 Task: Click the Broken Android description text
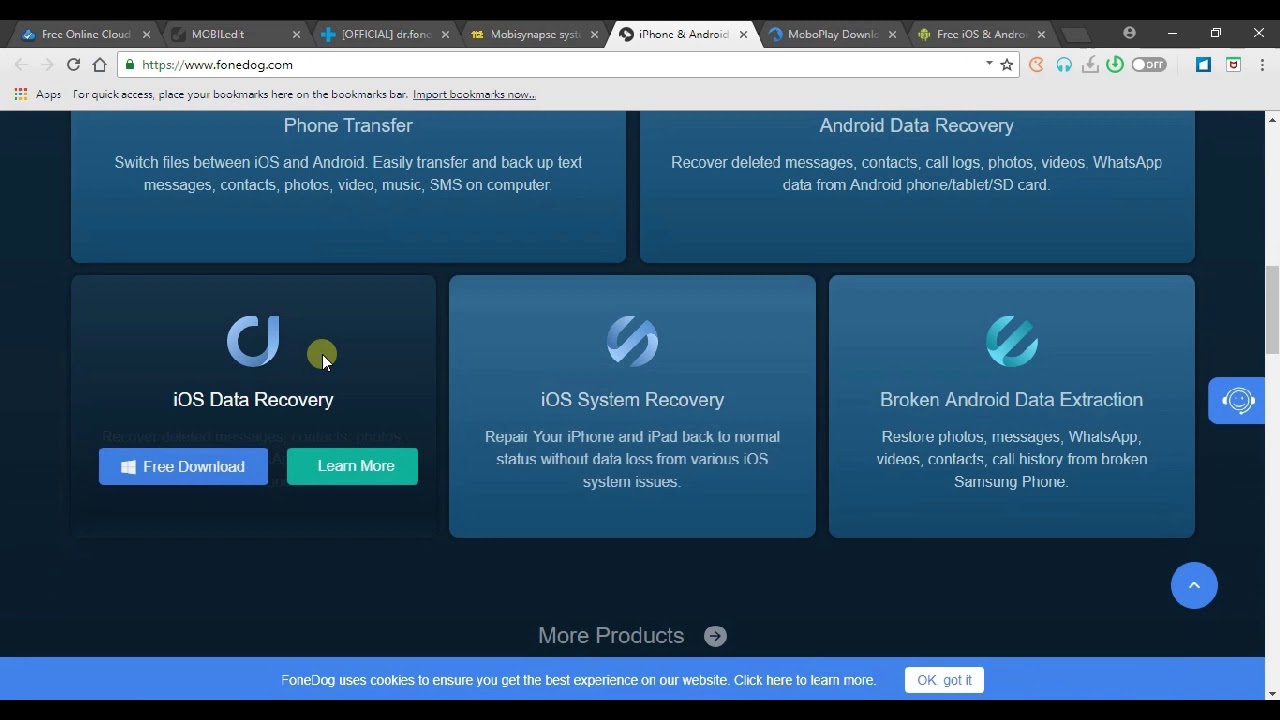pyautogui.click(x=1011, y=459)
